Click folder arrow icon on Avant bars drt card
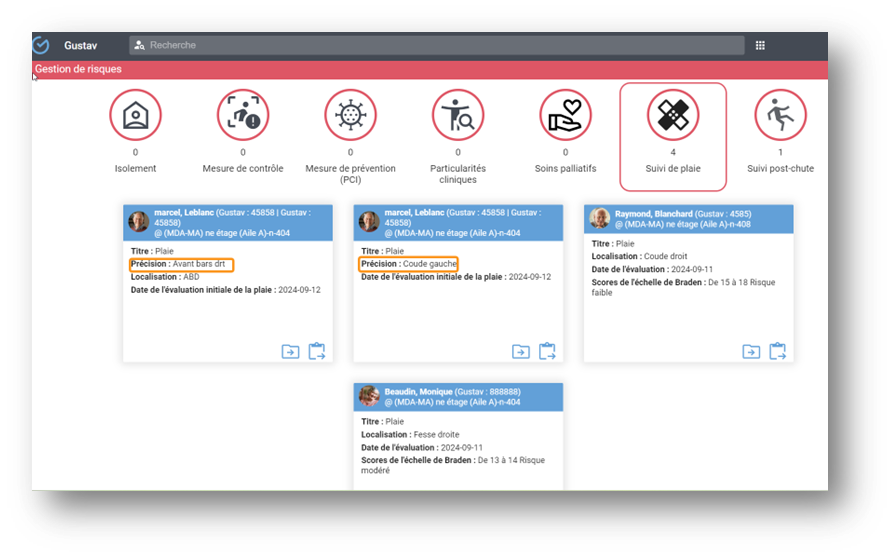This screenshot has height=556, width=893. 290,351
